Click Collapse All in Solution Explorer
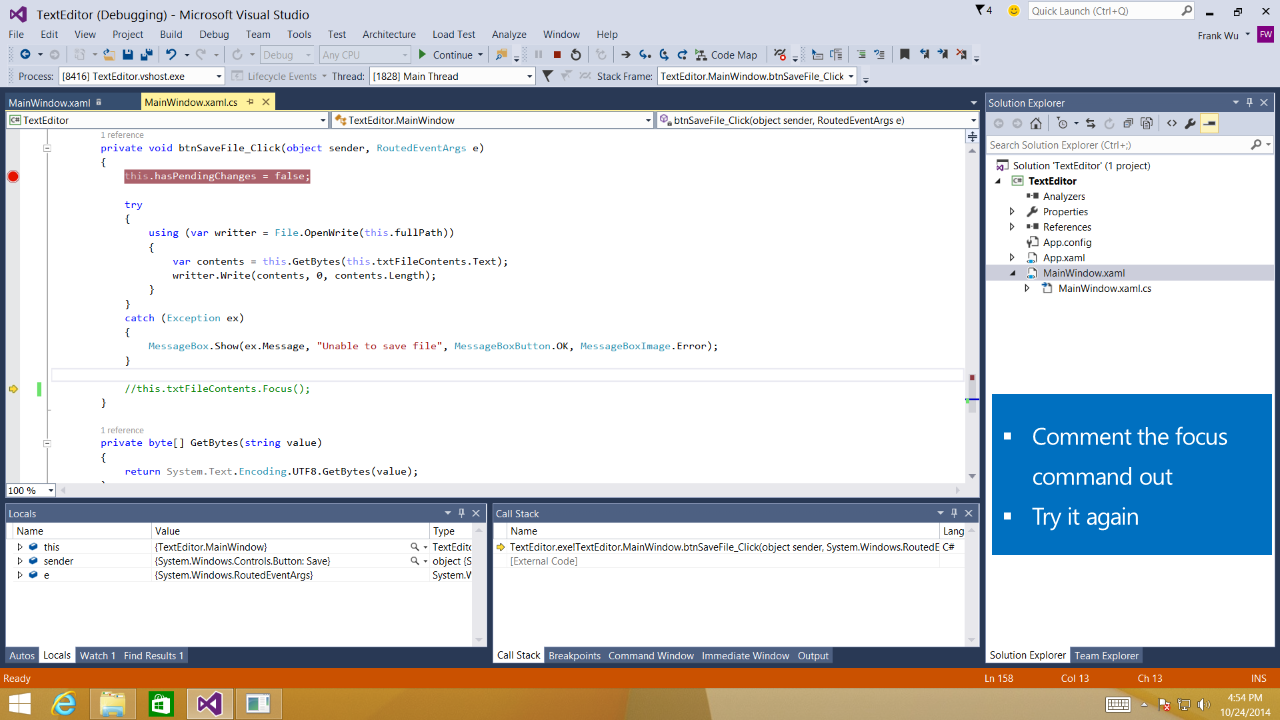The image size is (1280, 720). click(x=1128, y=124)
